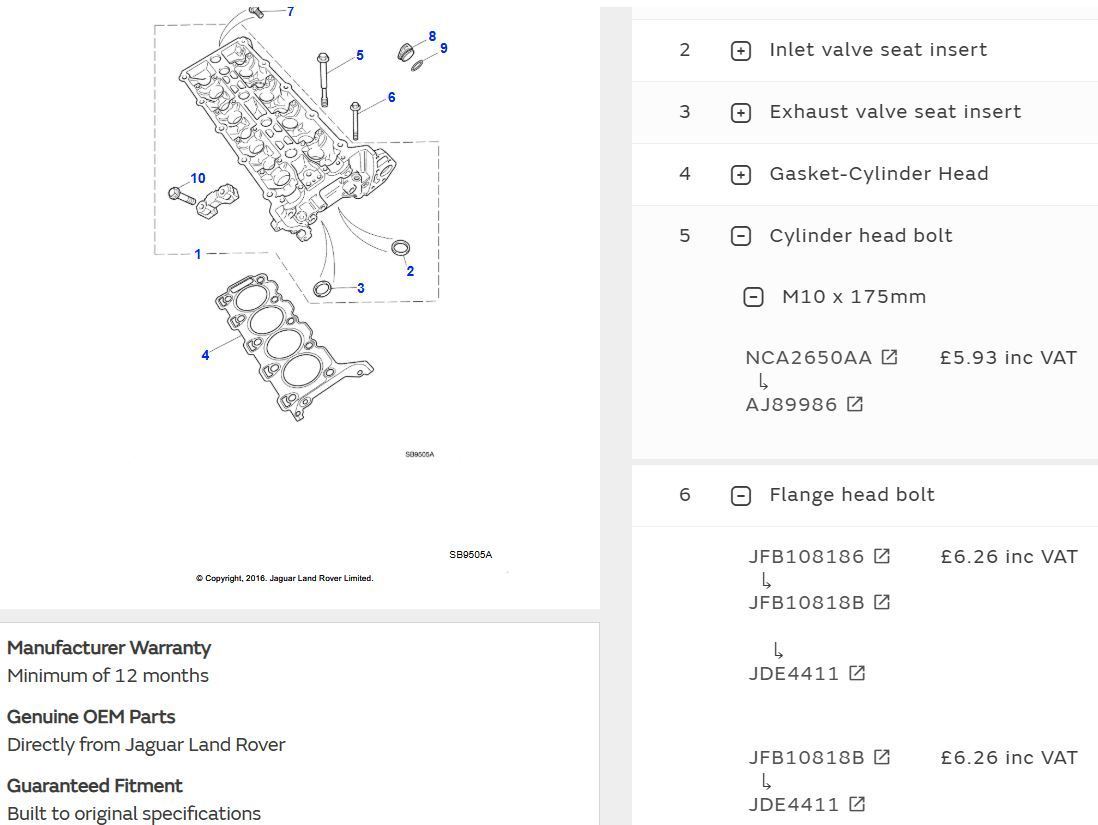The width and height of the screenshot is (1098, 825).
Task: Open external link icon beside last JDE4411
Action: [857, 804]
